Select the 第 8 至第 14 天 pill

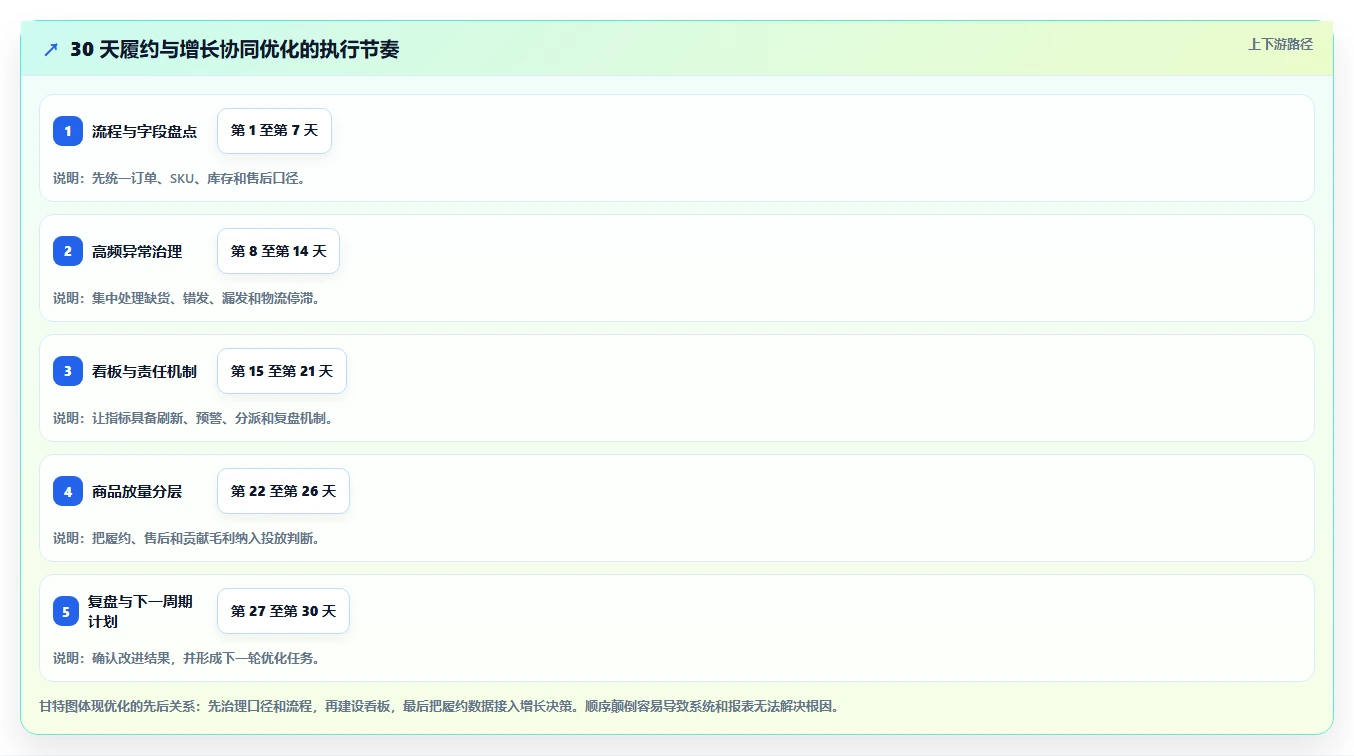coord(278,251)
